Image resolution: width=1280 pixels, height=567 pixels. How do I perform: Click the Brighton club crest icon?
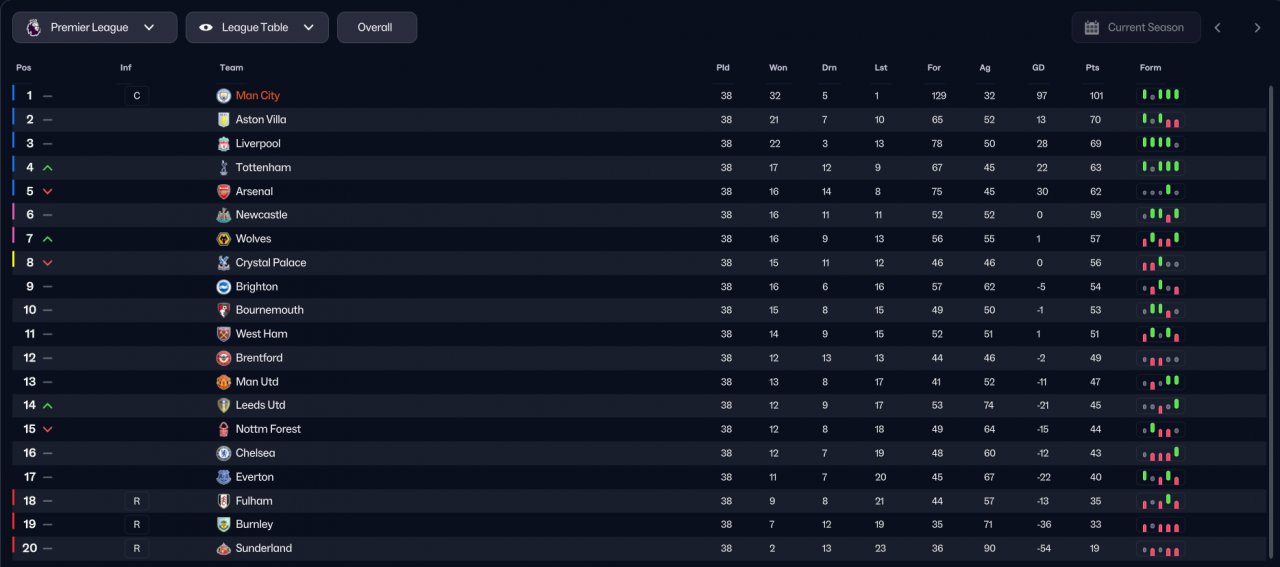pos(224,287)
